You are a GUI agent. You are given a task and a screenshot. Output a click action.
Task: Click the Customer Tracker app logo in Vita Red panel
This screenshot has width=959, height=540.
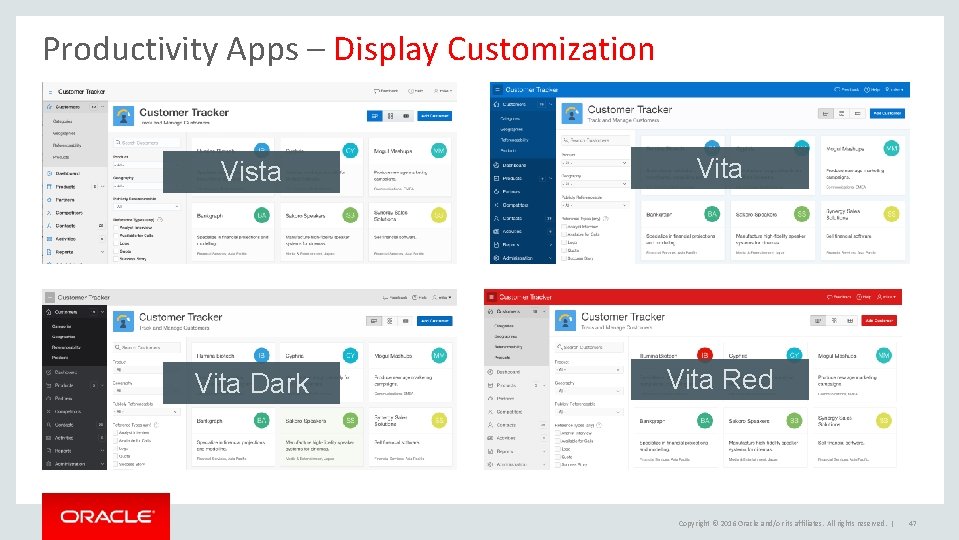(x=565, y=320)
